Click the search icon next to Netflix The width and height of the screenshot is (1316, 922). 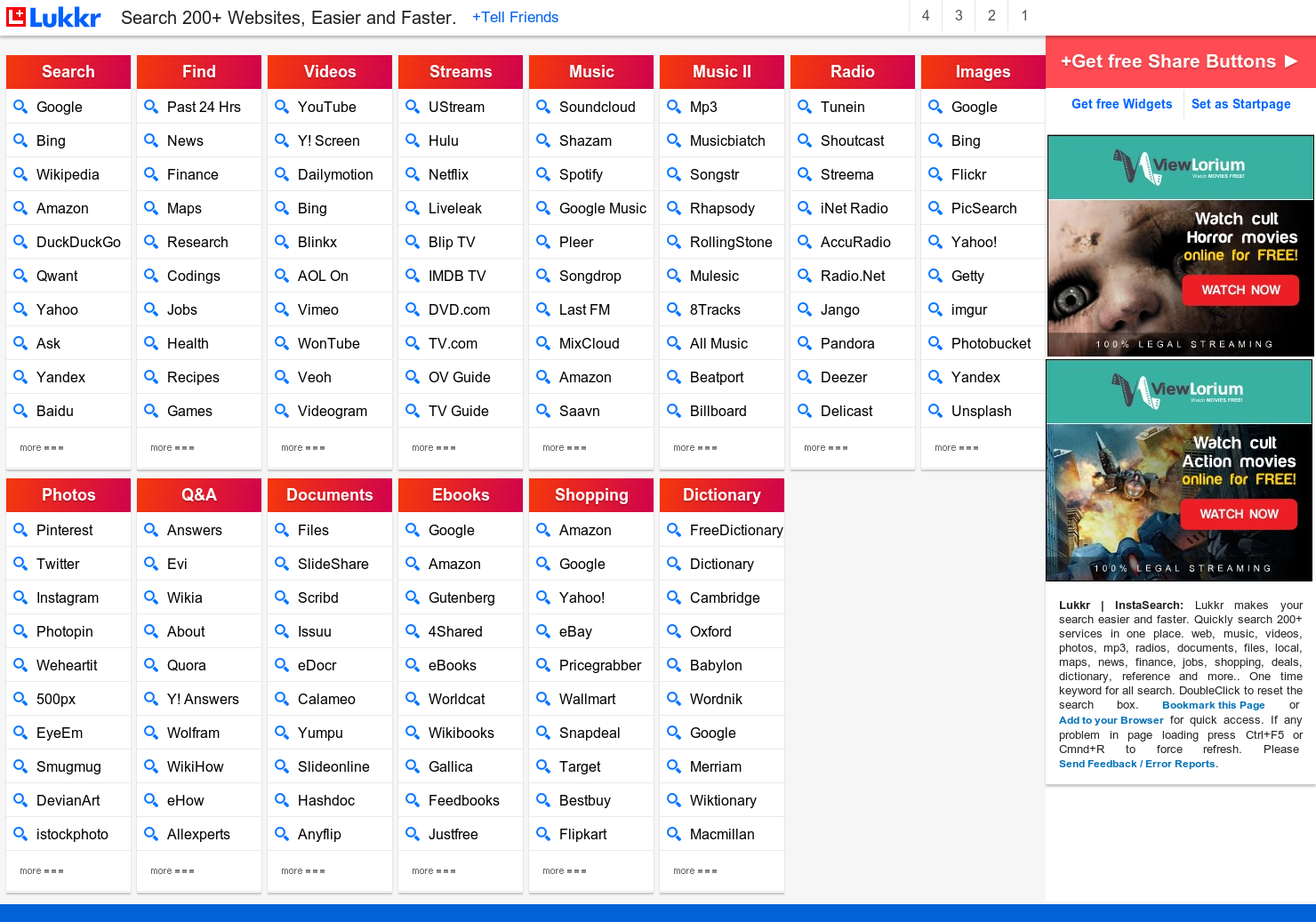tap(413, 174)
